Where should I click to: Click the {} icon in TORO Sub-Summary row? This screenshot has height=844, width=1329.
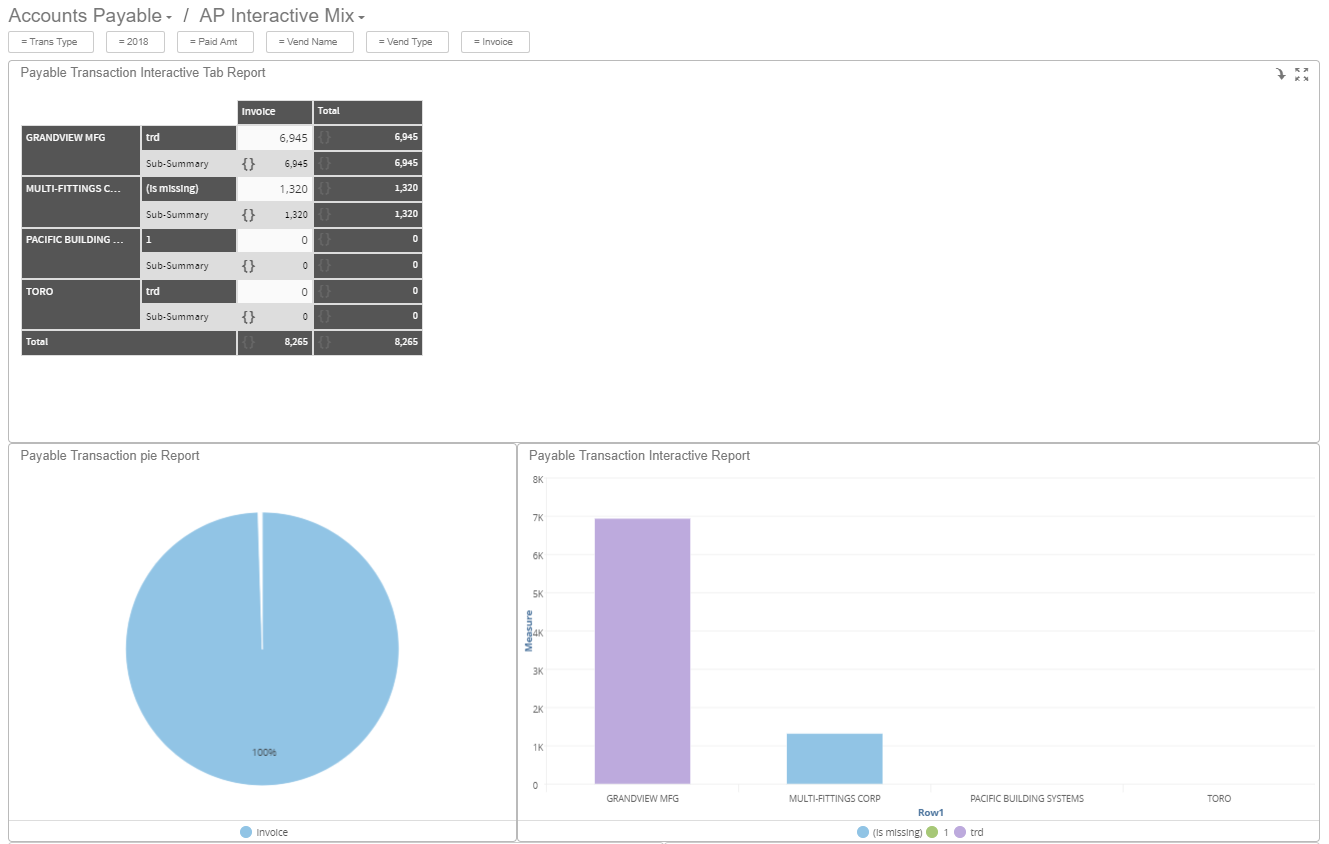[x=249, y=316]
